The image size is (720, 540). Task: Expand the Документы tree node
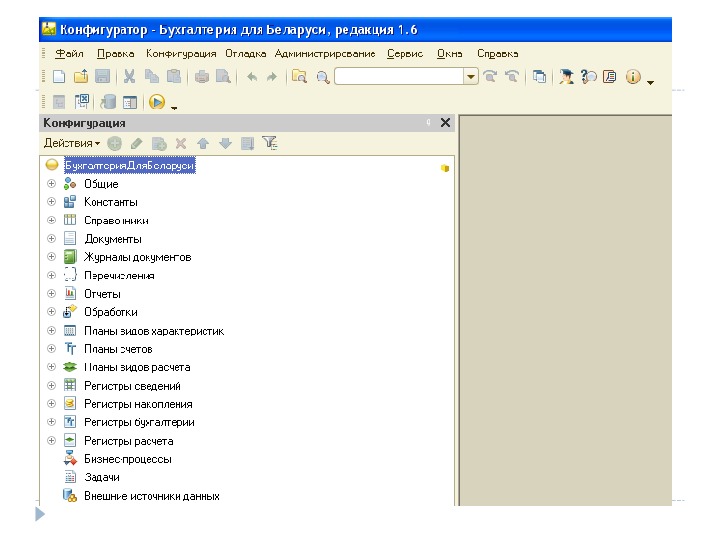(51, 238)
